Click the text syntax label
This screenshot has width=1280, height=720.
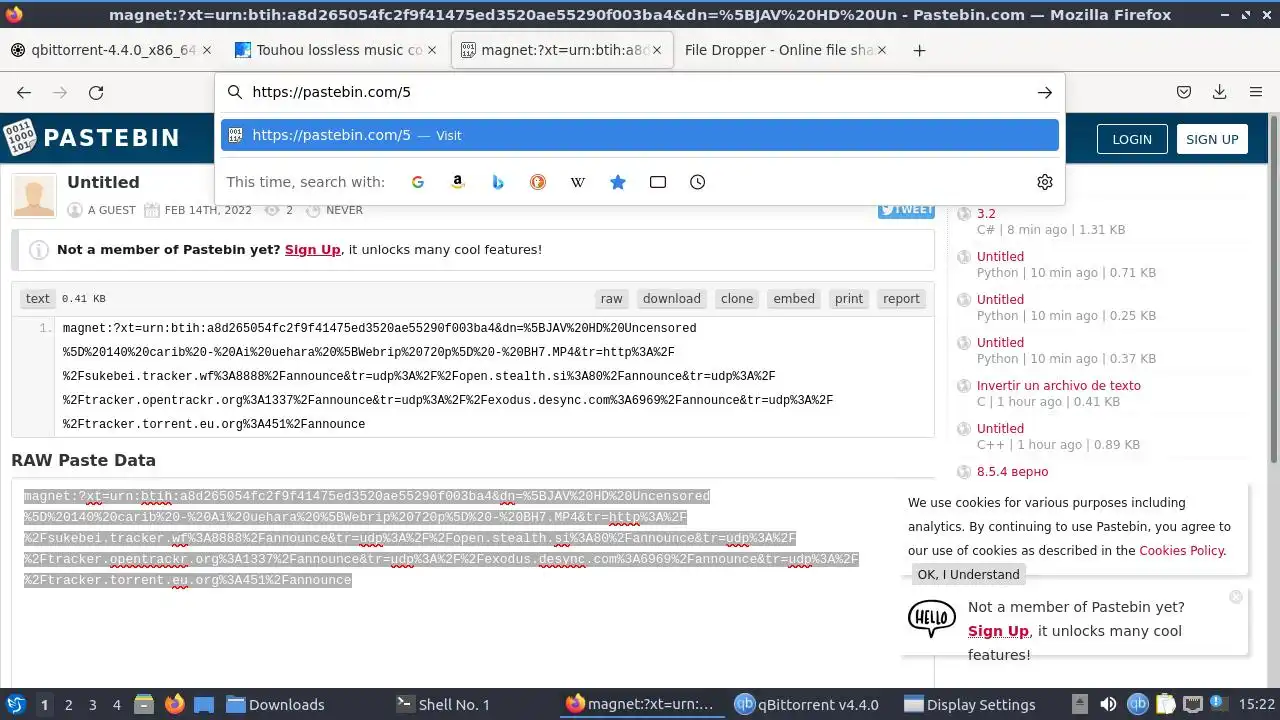pyautogui.click(x=38, y=298)
